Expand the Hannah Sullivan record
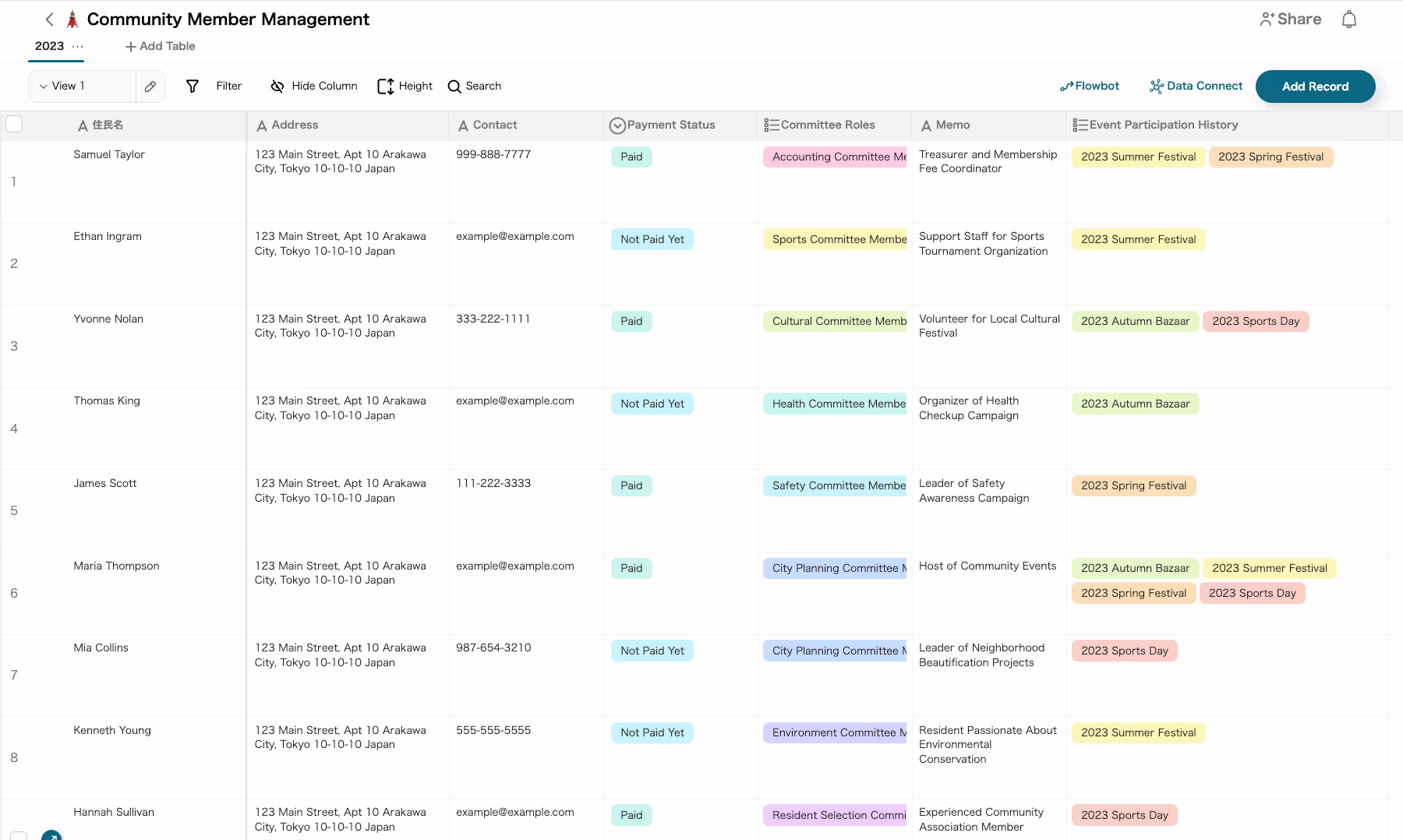This screenshot has height=840, width=1403. pos(51,835)
